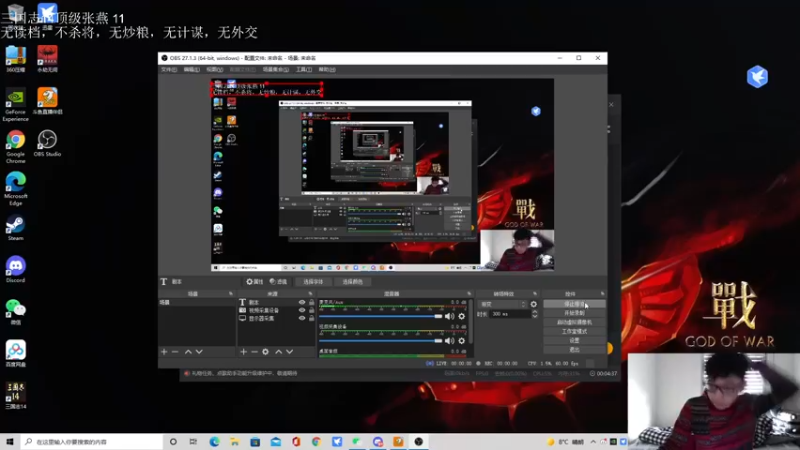The width and height of the screenshot is (800, 450).
Task: Open Microsoft Edge desktop shortcut
Action: pyautogui.click(x=15, y=189)
